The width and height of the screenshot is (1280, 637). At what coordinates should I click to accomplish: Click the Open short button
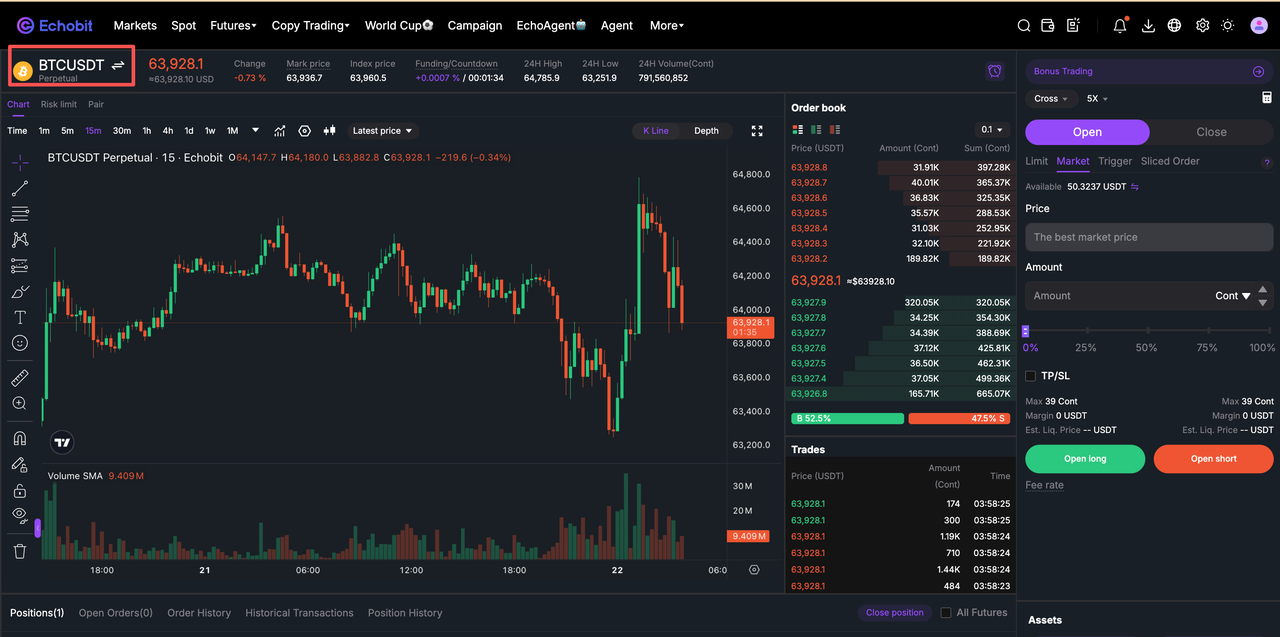[1213, 459]
